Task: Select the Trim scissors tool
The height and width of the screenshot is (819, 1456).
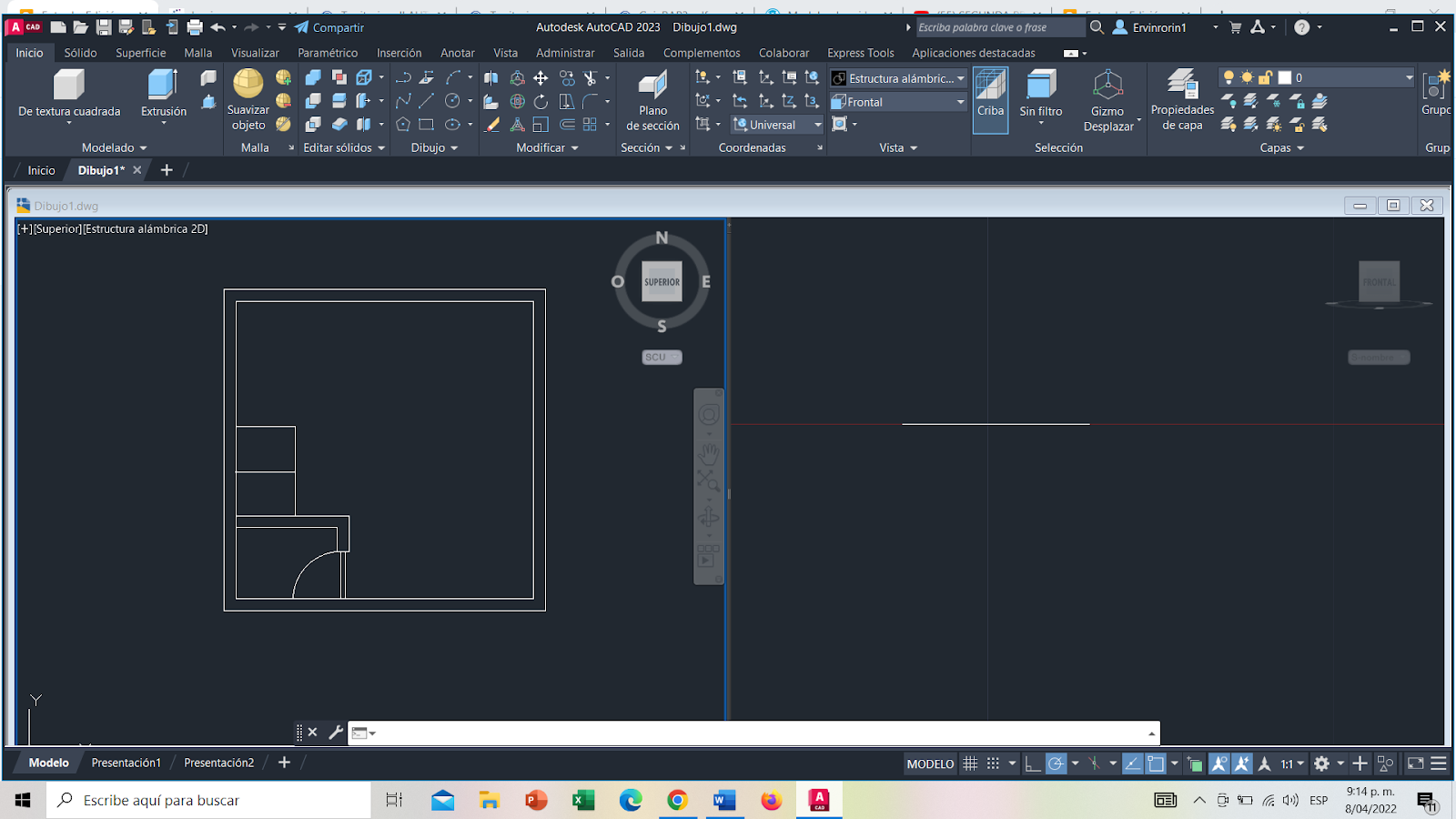Action: (591, 78)
